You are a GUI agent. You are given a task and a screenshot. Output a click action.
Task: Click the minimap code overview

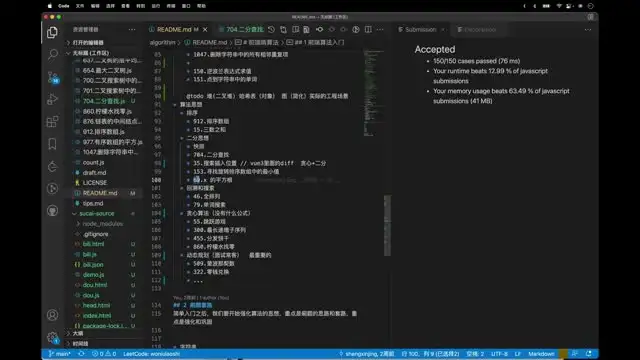tap(373, 93)
